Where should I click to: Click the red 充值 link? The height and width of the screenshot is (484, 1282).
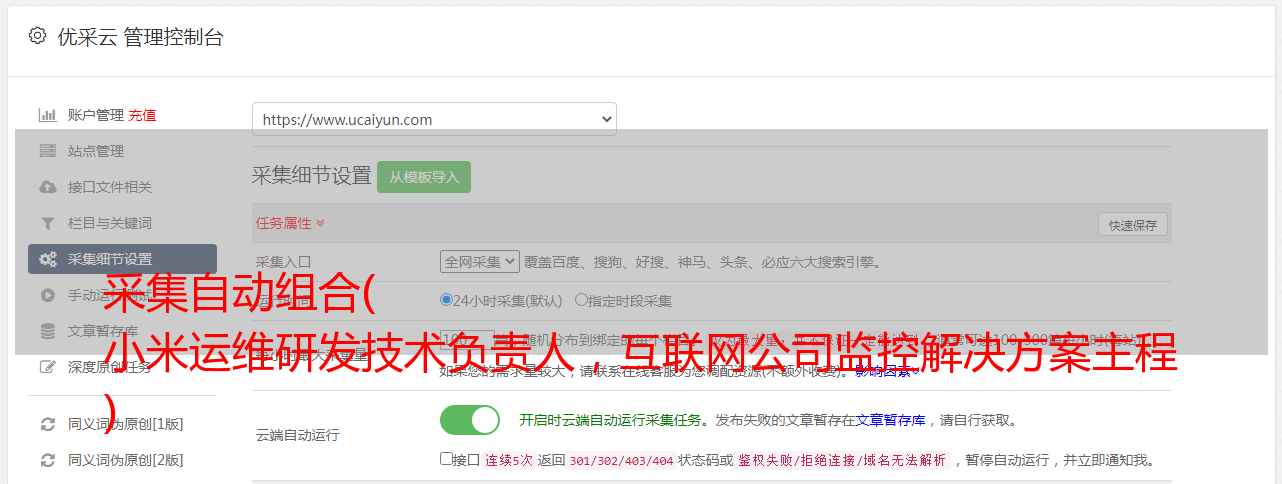(142, 115)
